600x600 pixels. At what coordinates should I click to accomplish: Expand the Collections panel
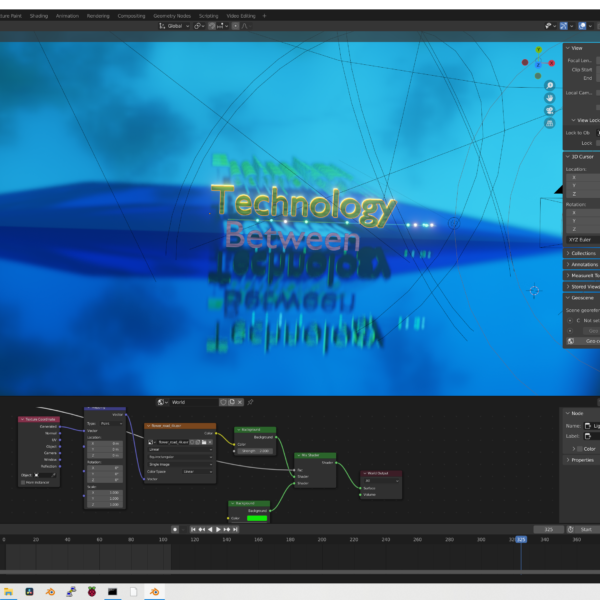pyautogui.click(x=582, y=253)
